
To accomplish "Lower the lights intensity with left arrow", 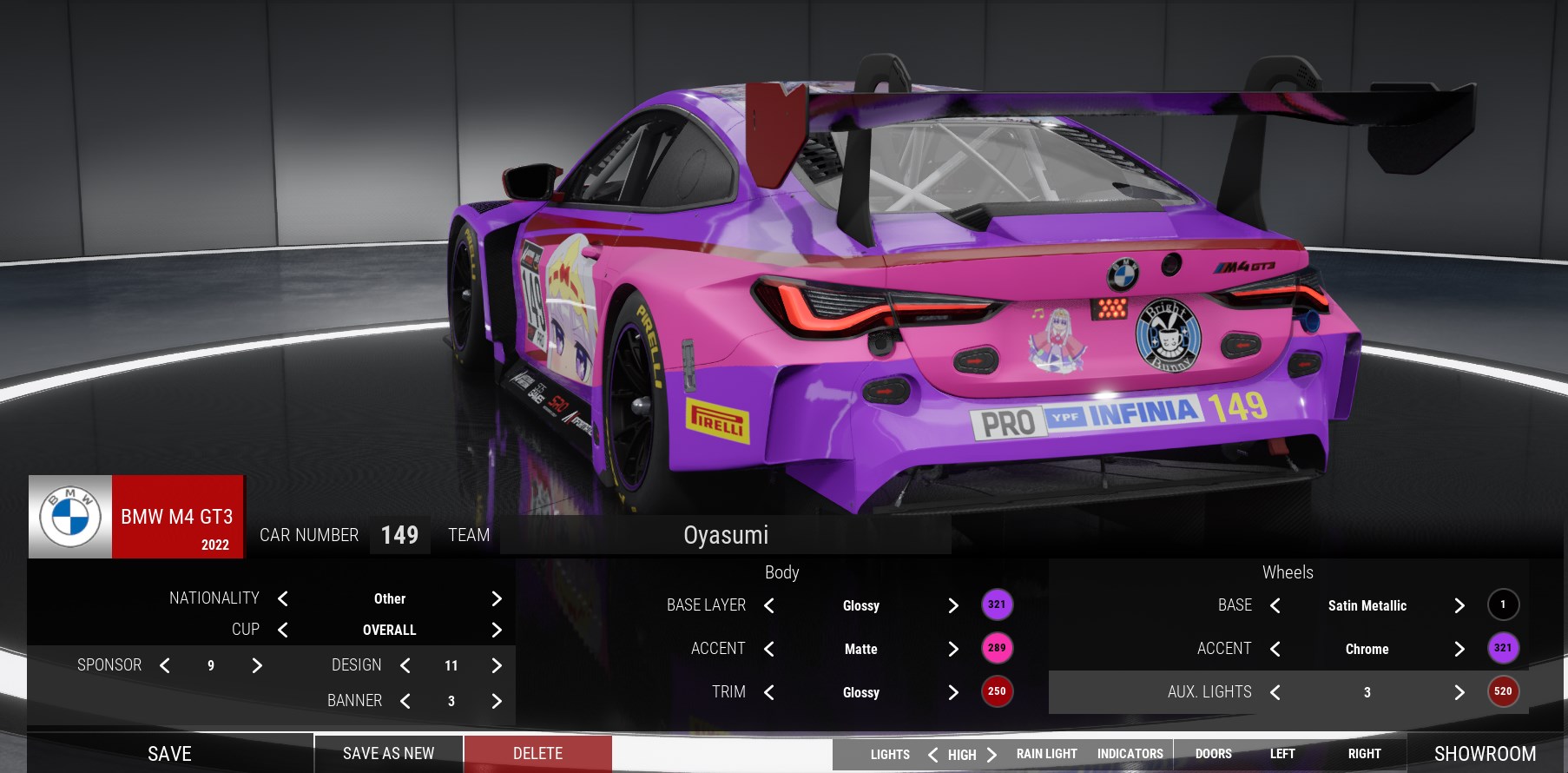I will coord(932,755).
